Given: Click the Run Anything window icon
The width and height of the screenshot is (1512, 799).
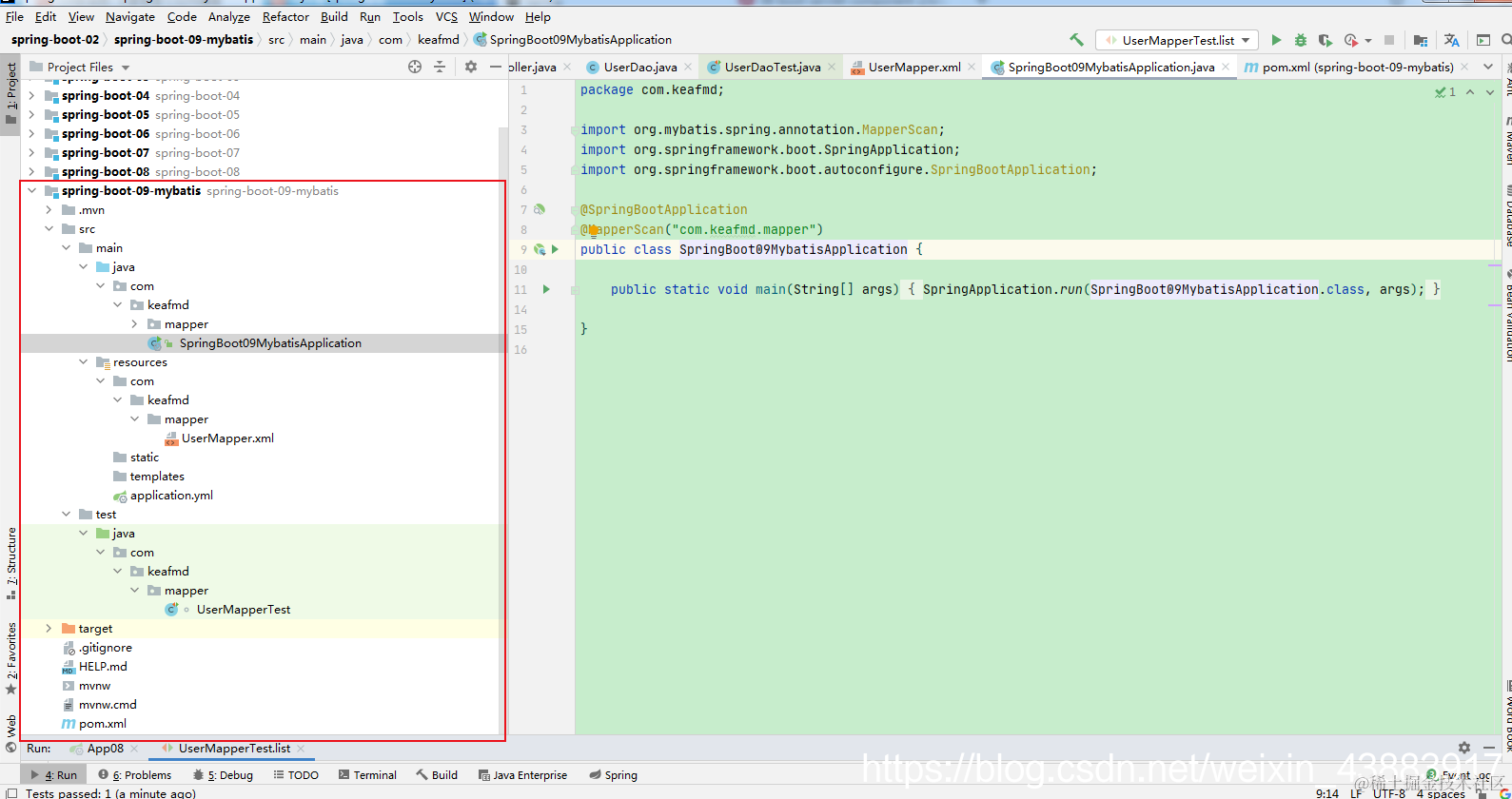Looking at the screenshot, I should 1483,40.
